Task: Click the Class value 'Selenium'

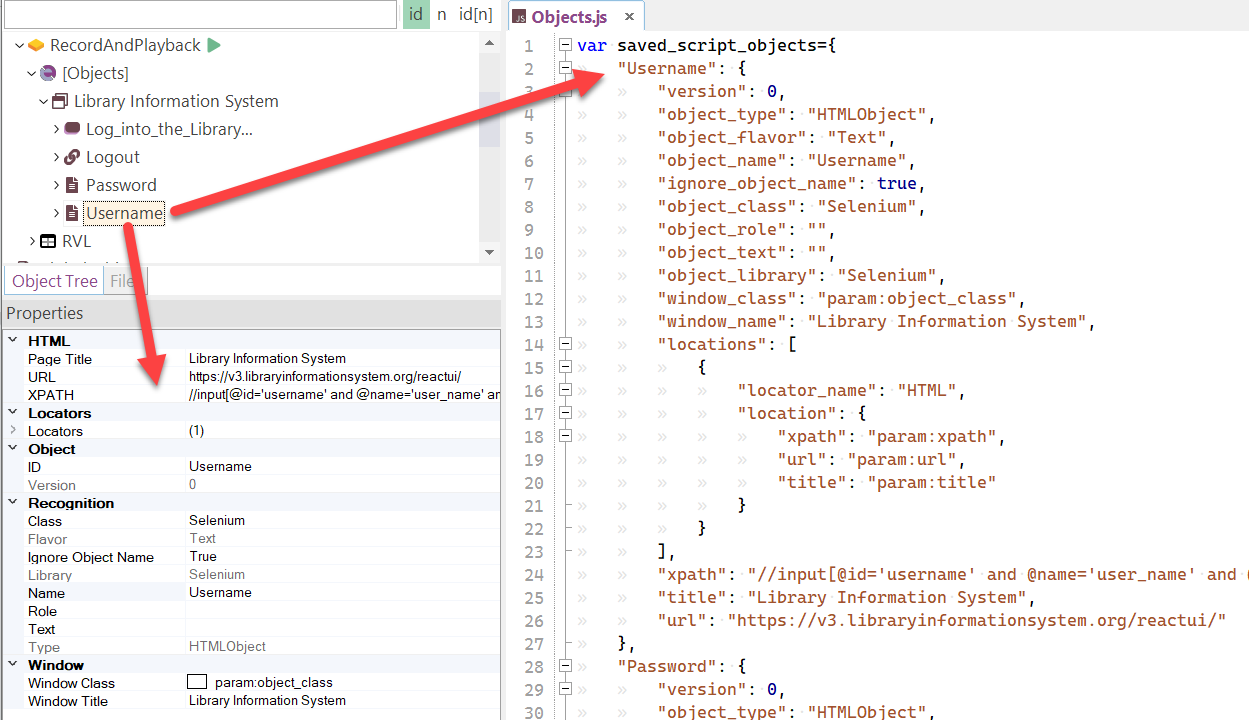Action: (x=217, y=521)
